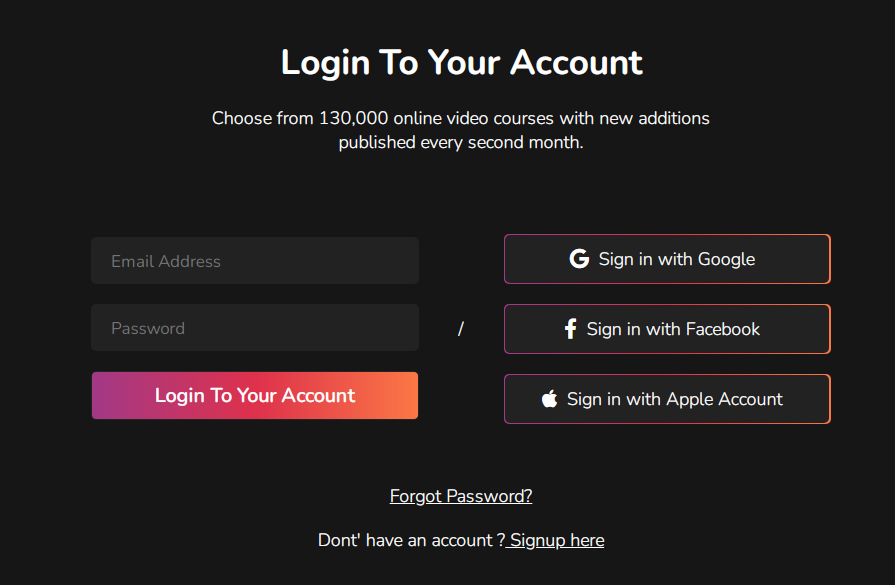The height and width of the screenshot is (585, 895).
Task: Click the Facebook "f" logo icon
Action: (570, 329)
